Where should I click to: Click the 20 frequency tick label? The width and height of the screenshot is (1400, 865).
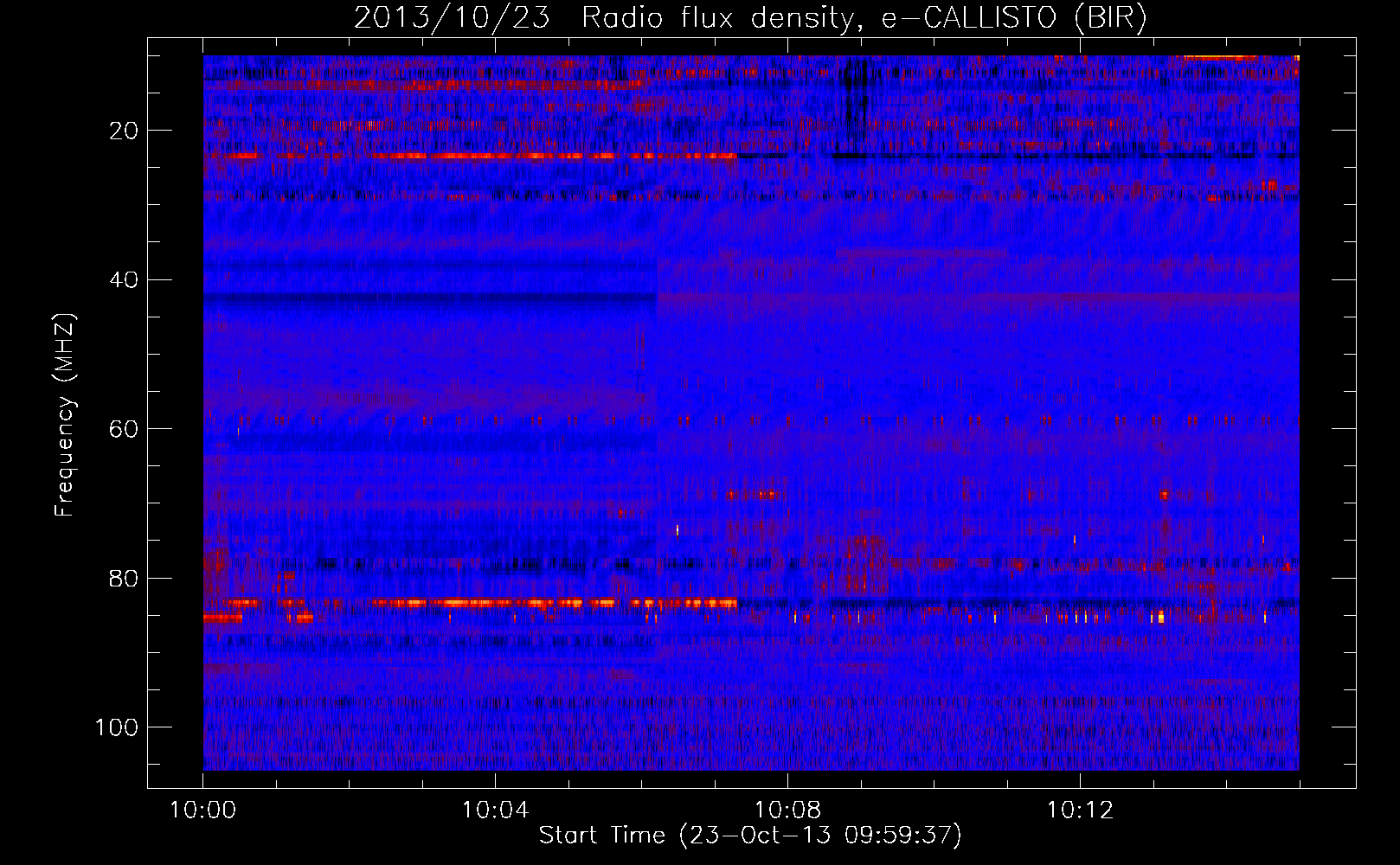tap(125, 131)
